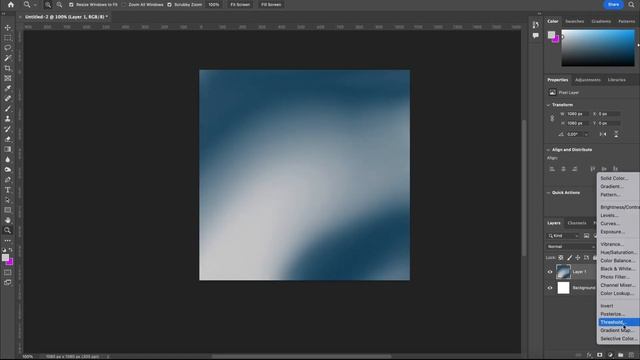
Task: Switch to the Swatches tab
Action: tap(574, 21)
